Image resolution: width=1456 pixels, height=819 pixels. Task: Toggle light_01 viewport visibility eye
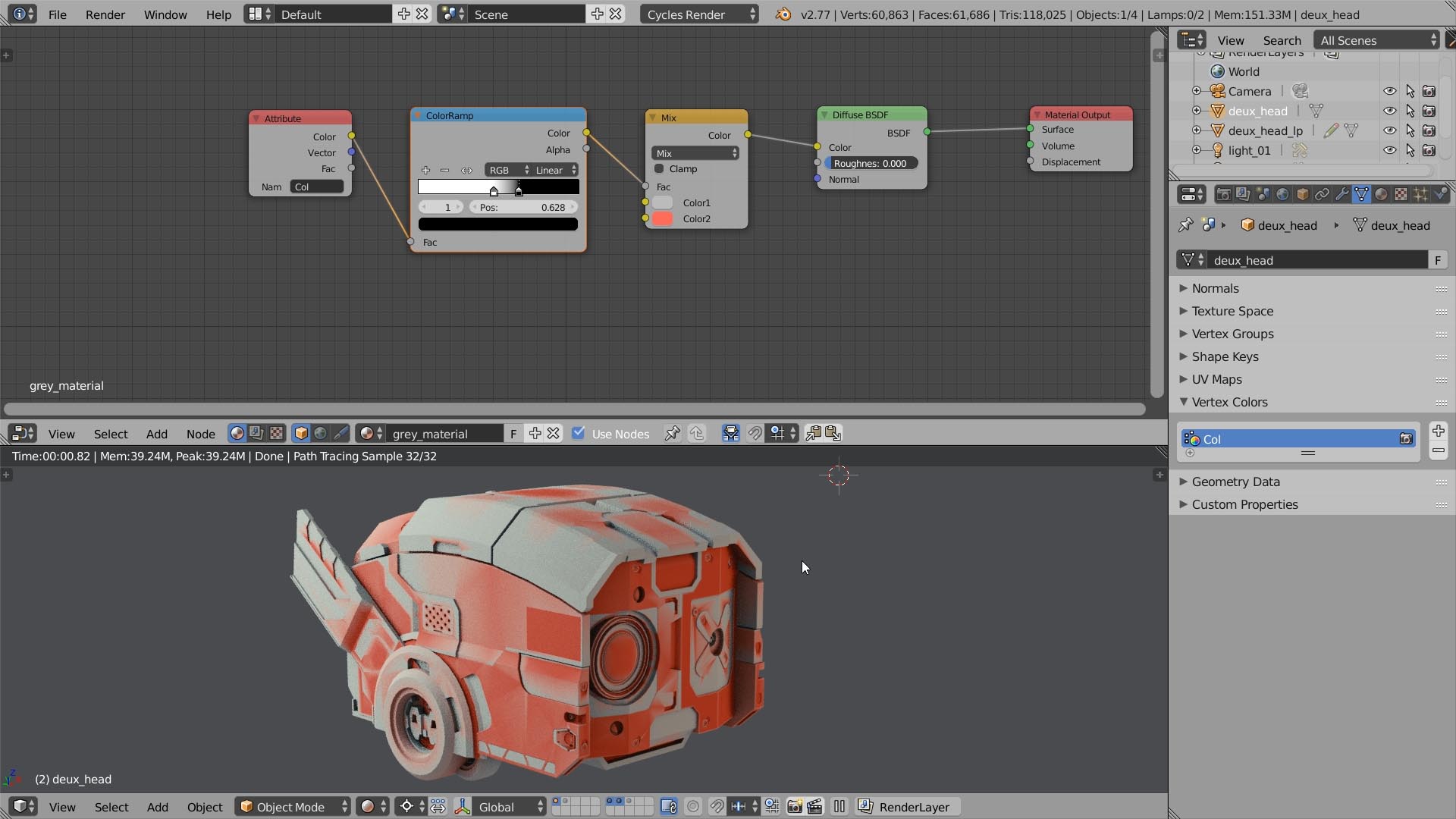click(1389, 150)
